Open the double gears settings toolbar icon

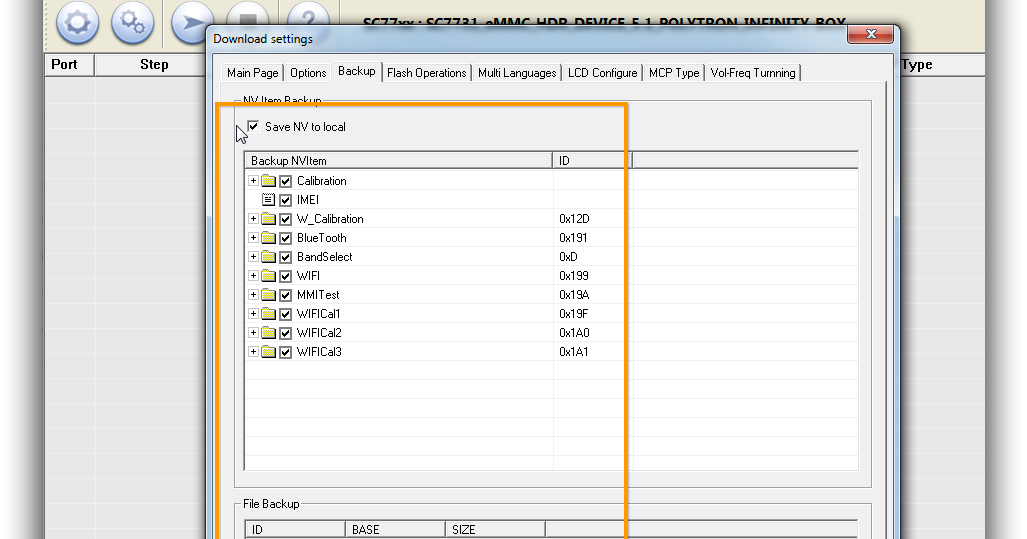tap(132, 22)
